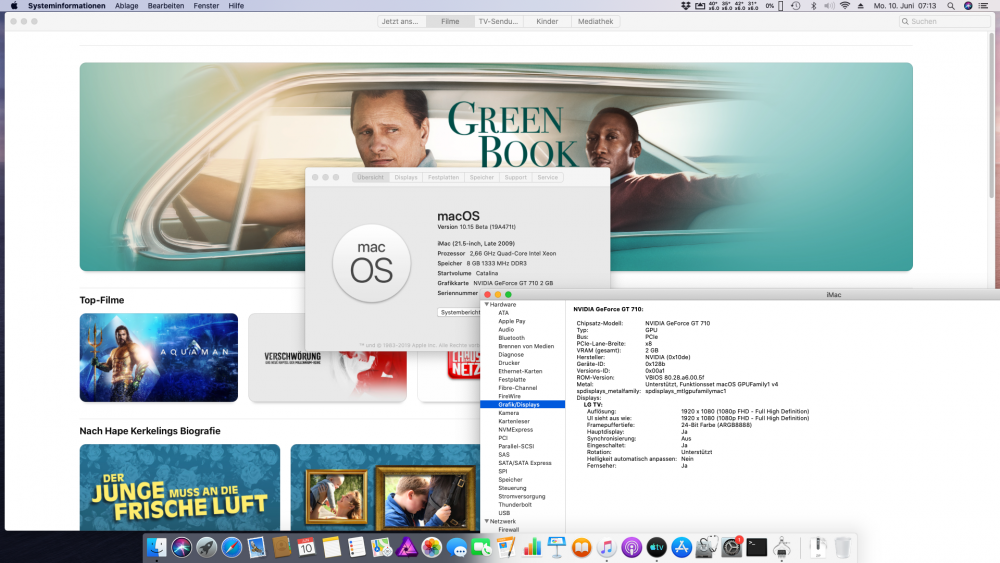Open Notes app in dock
The height and width of the screenshot is (563, 1000).
332,547
